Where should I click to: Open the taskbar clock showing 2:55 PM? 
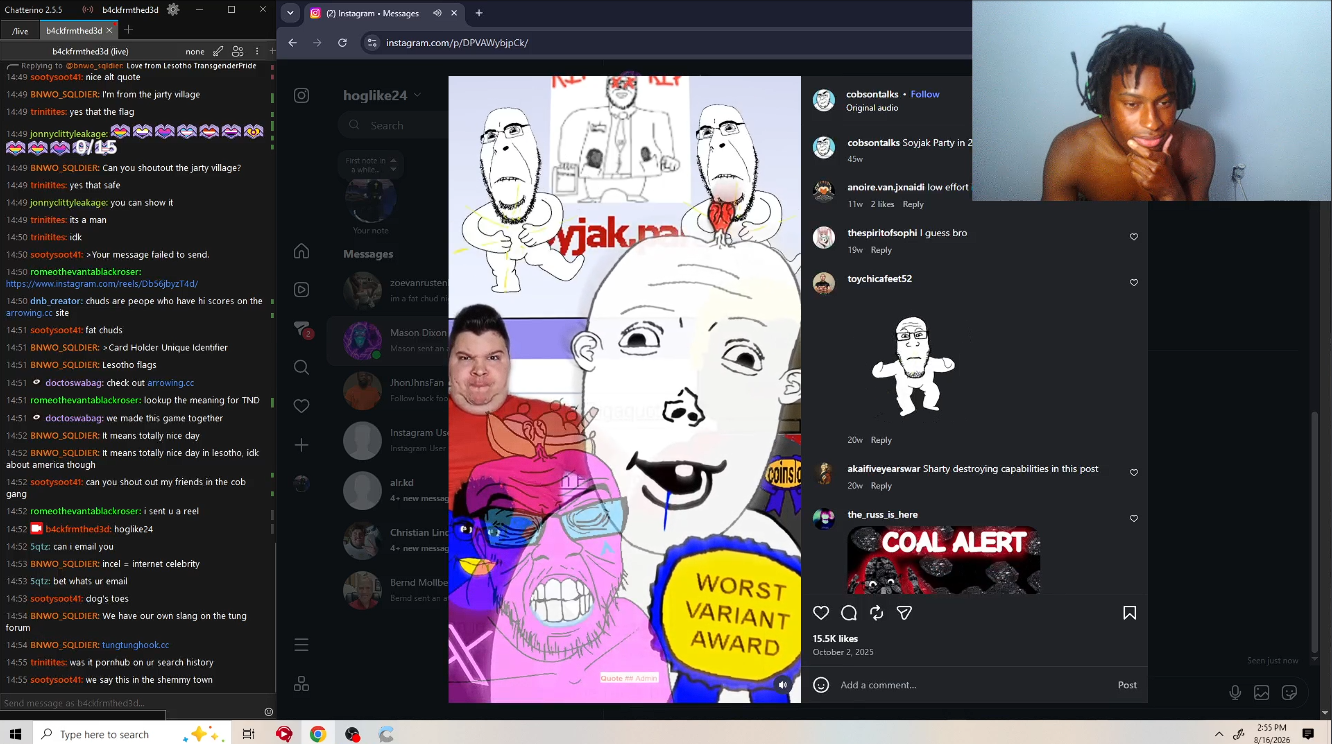click(1272, 734)
